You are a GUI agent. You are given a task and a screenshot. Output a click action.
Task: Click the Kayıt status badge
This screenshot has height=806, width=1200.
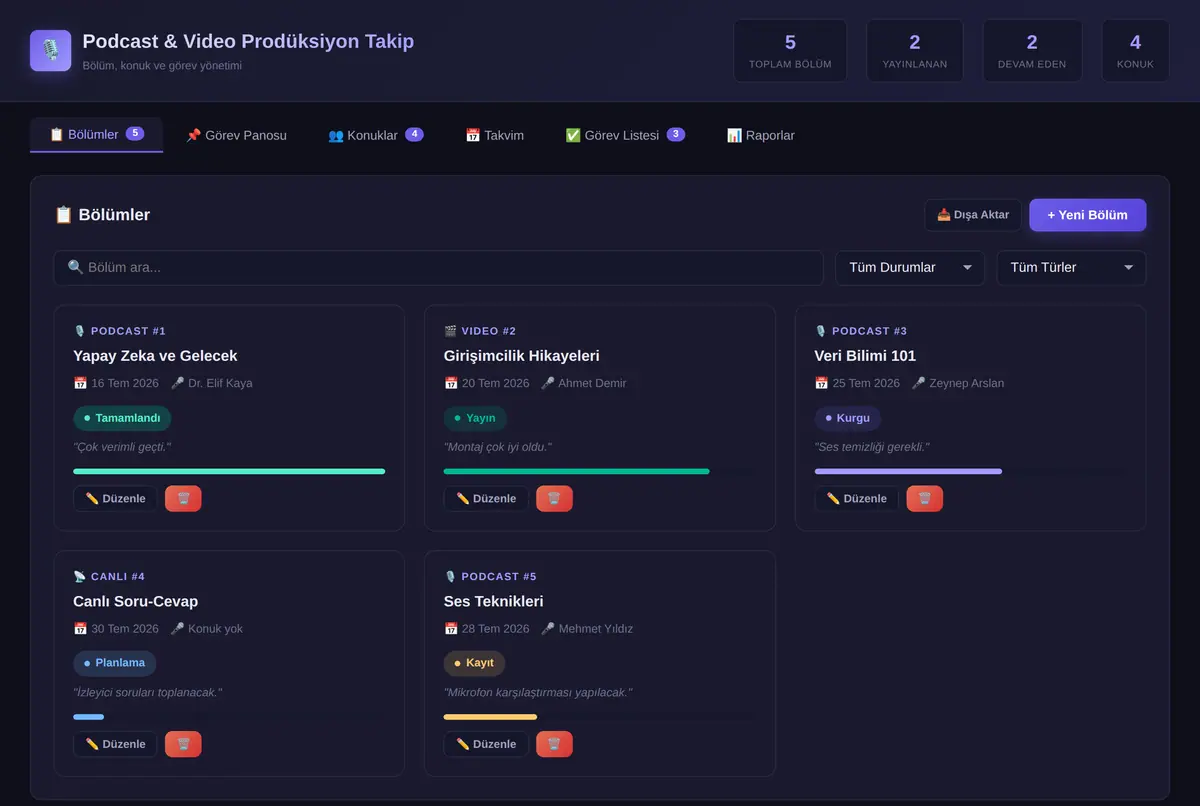[474, 663]
